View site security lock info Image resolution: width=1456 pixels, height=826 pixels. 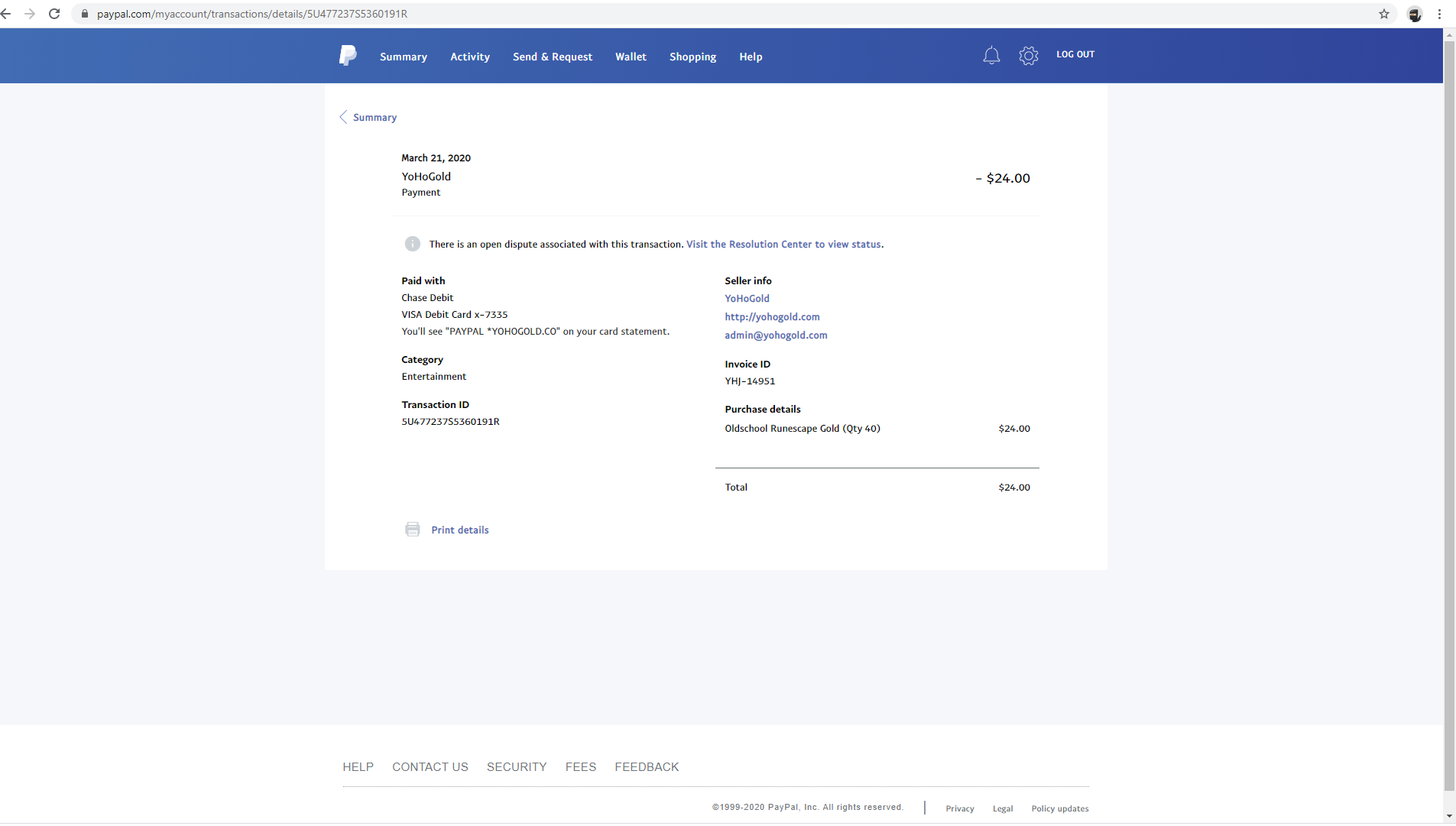point(85,14)
